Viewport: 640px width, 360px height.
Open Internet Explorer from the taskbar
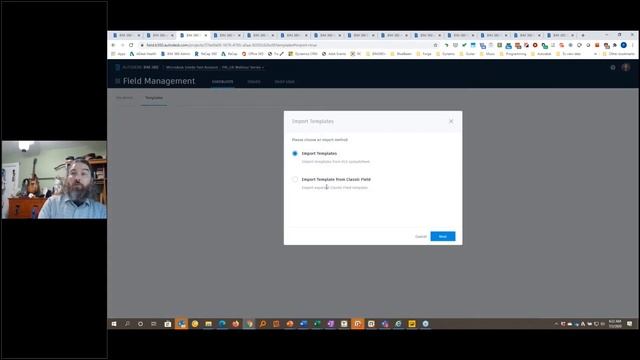tap(398, 324)
